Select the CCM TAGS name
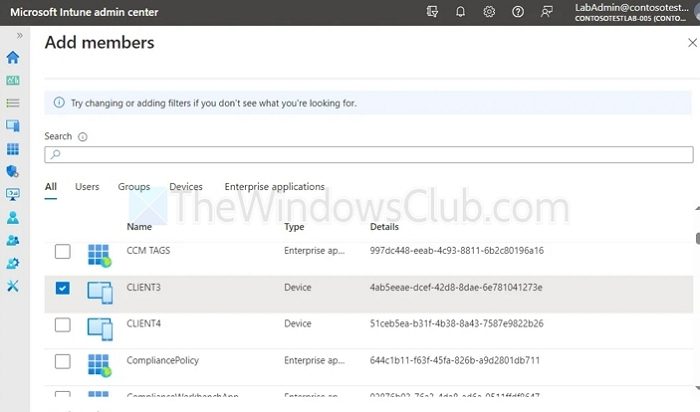The width and height of the screenshot is (700, 412). [148, 250]
